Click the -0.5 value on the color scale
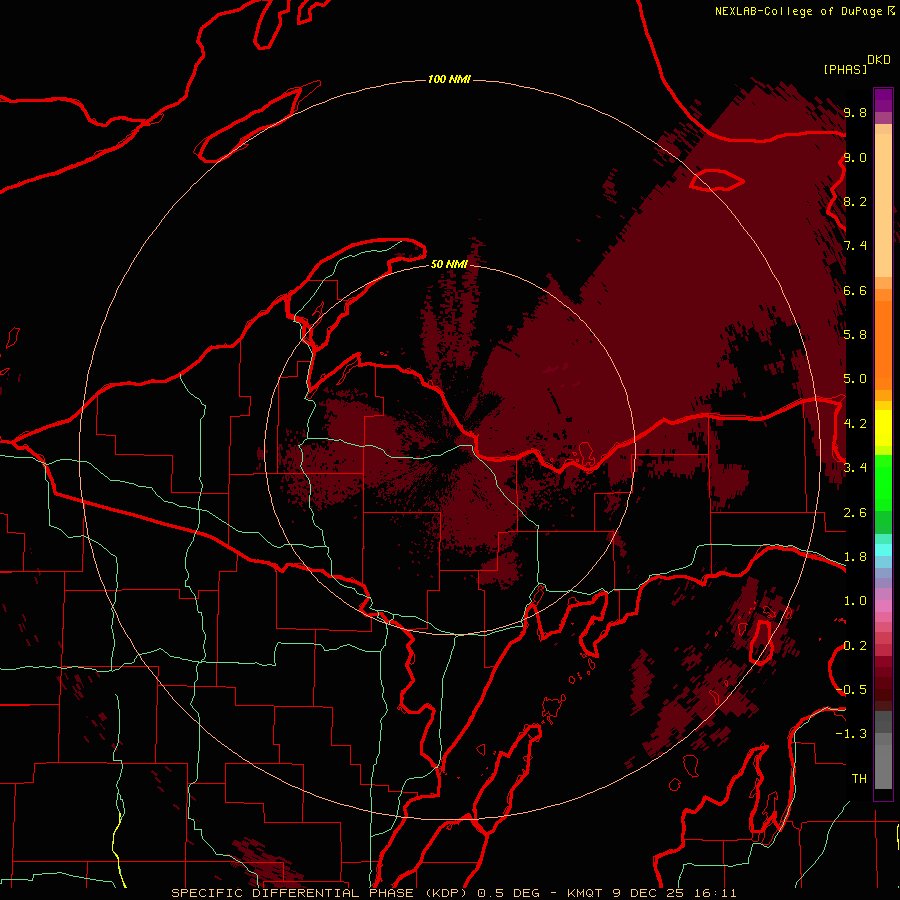900x900 pixels. tap(851, 689)
